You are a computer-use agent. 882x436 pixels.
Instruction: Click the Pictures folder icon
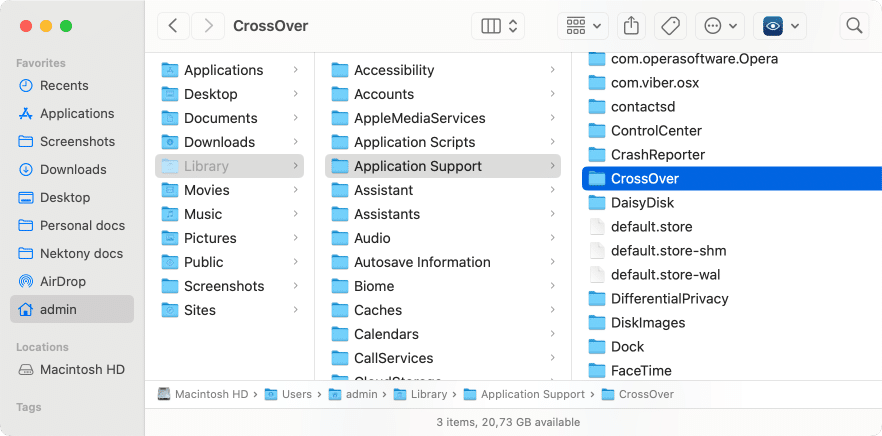point(170,238)
